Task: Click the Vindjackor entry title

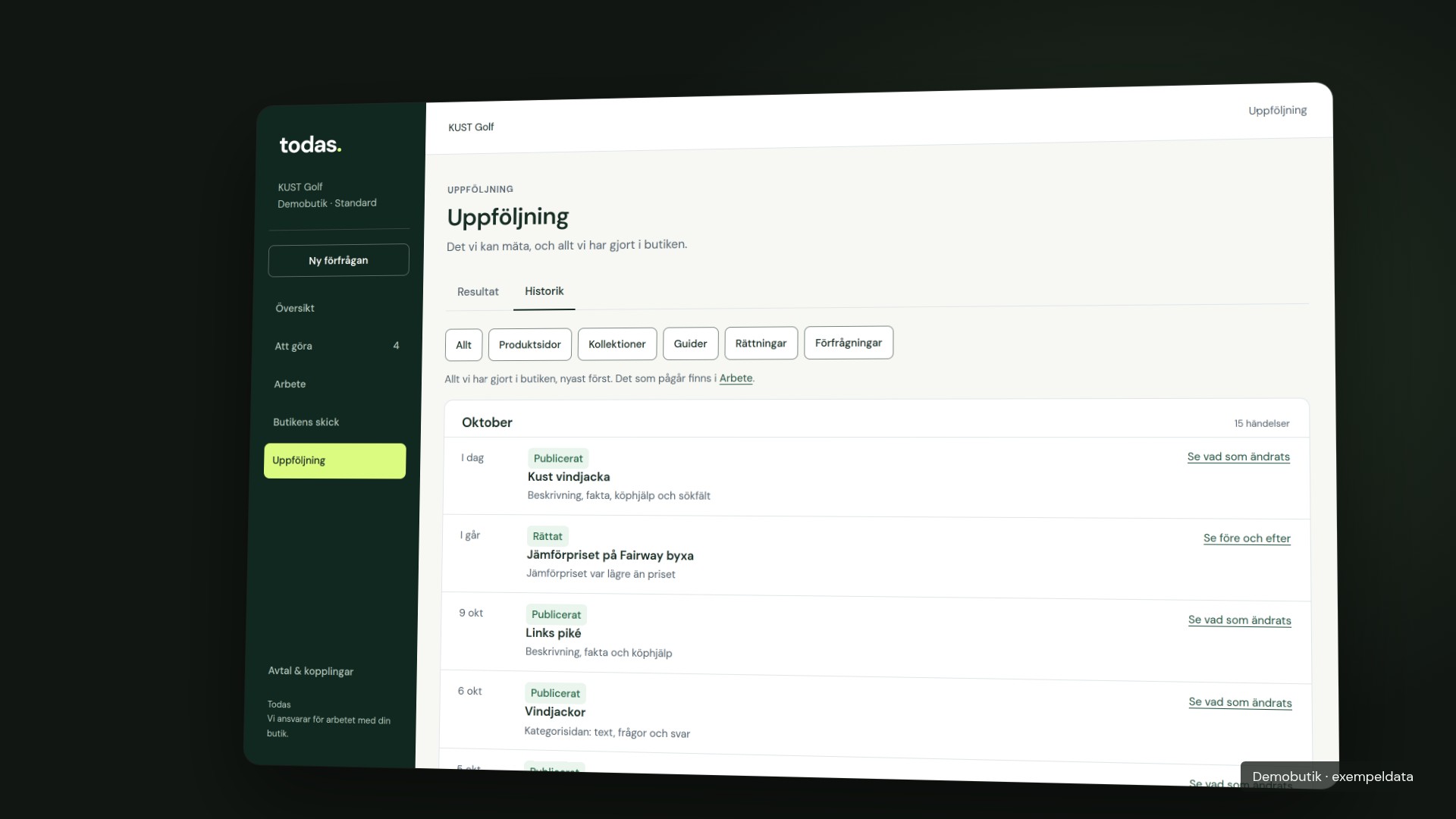Action: point(555,712)
